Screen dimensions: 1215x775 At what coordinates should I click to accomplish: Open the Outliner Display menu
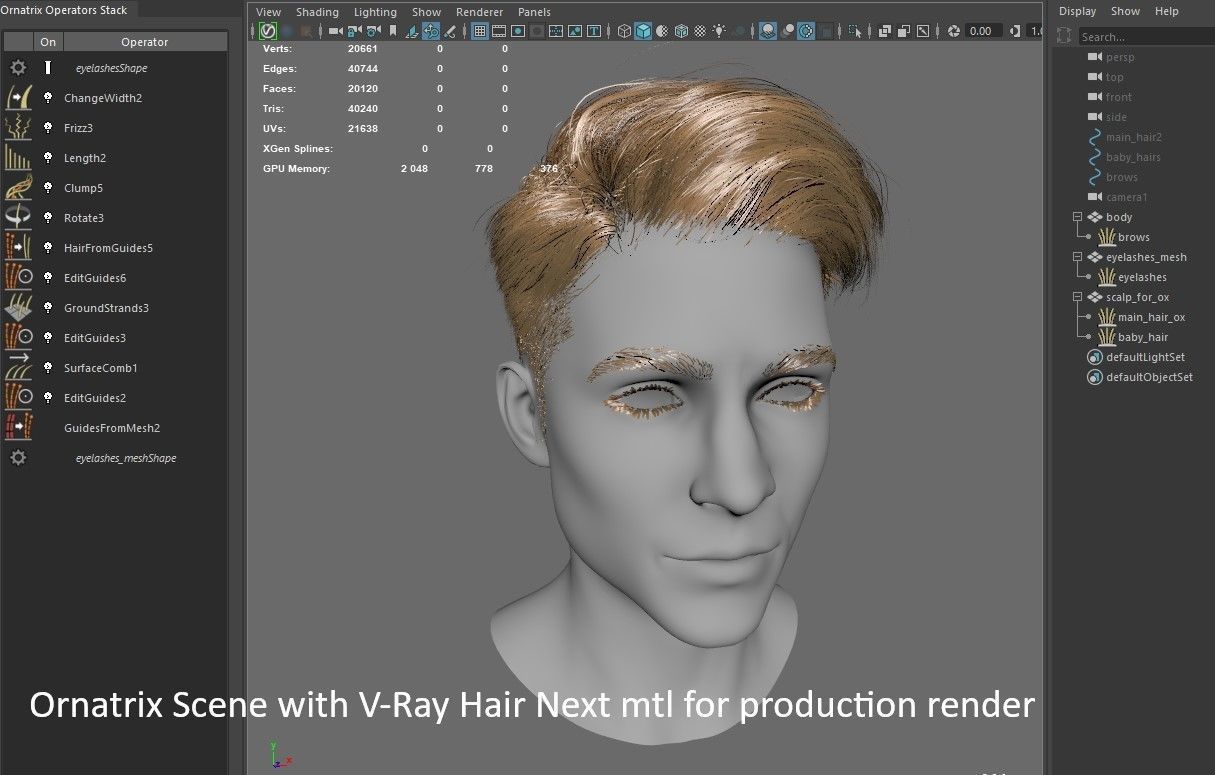(1077, 11)
